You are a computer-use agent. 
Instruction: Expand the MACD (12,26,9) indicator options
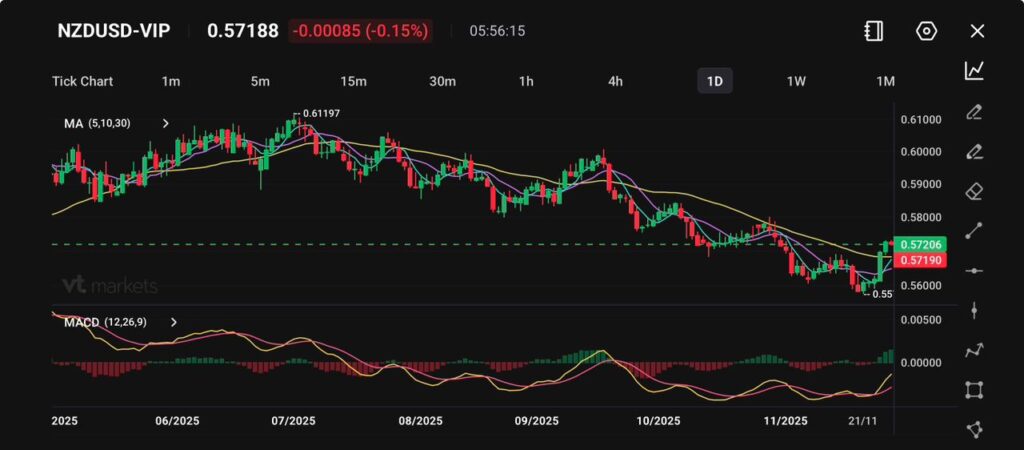point(174,322)
